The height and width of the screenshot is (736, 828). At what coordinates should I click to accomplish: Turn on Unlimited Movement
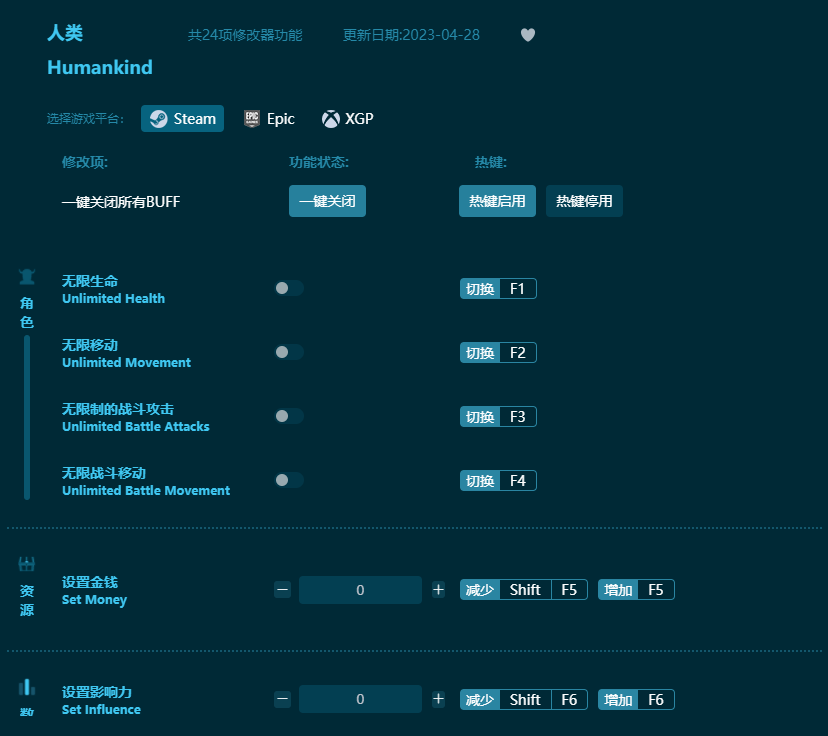[289, 351]
